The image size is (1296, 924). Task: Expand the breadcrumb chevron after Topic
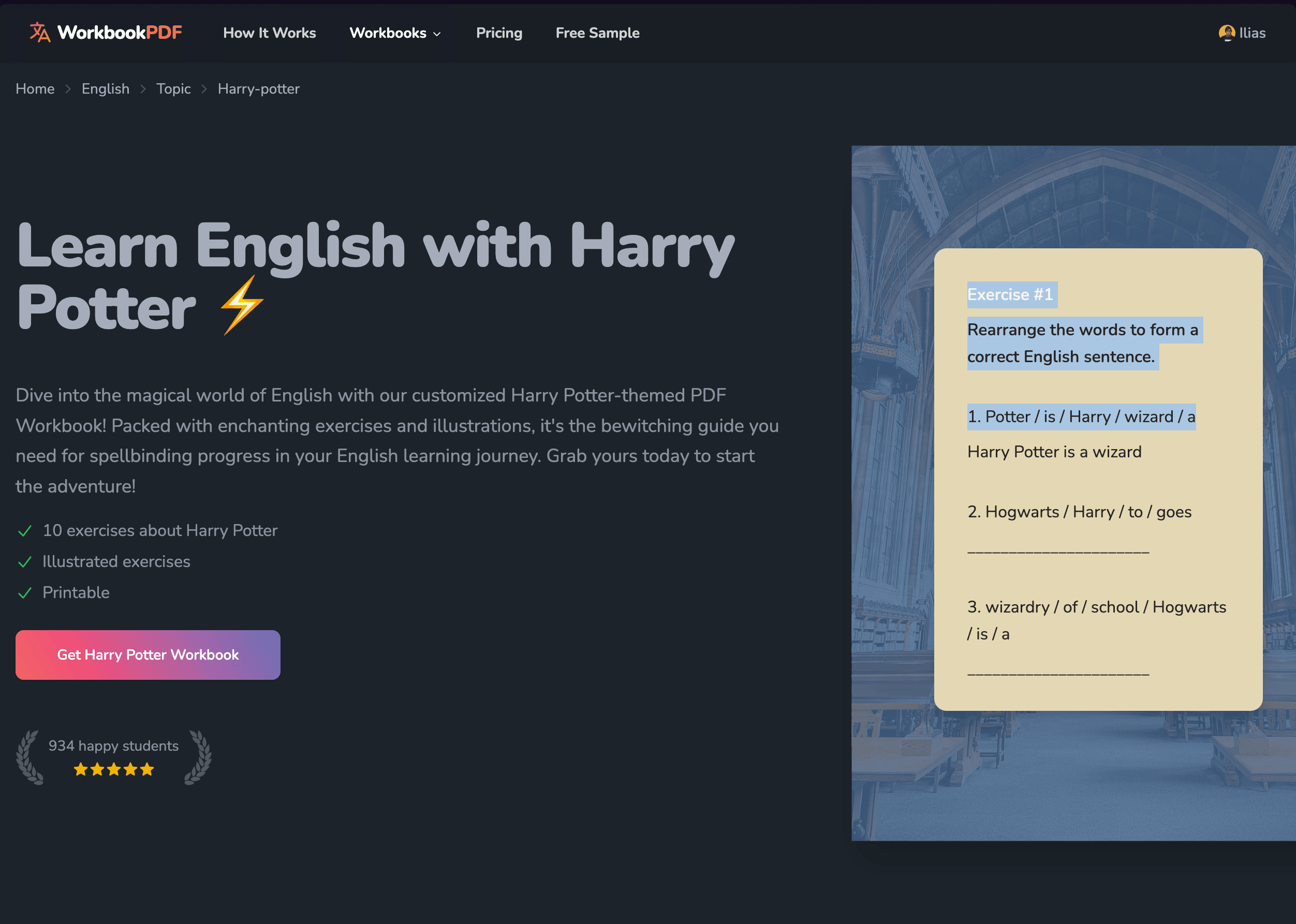click(x=204, y=90)
